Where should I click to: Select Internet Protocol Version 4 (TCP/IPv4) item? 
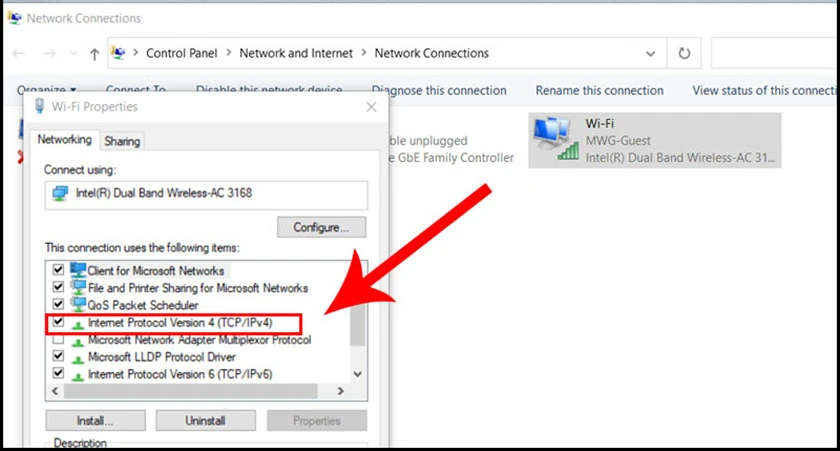point(180,322)
